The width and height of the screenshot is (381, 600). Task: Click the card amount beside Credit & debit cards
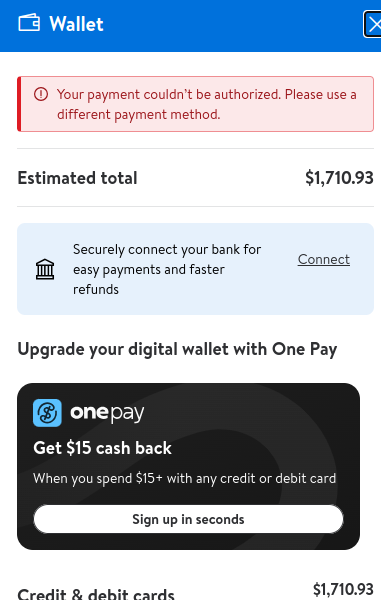click(x=343, y=590)
